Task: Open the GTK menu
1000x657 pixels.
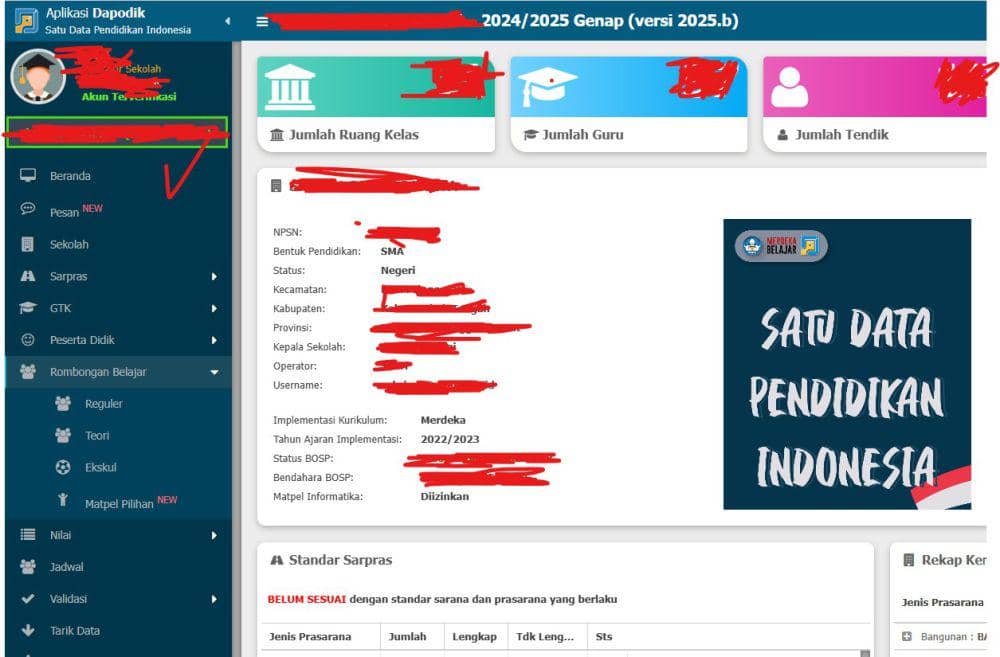Action: pos(61,308)
